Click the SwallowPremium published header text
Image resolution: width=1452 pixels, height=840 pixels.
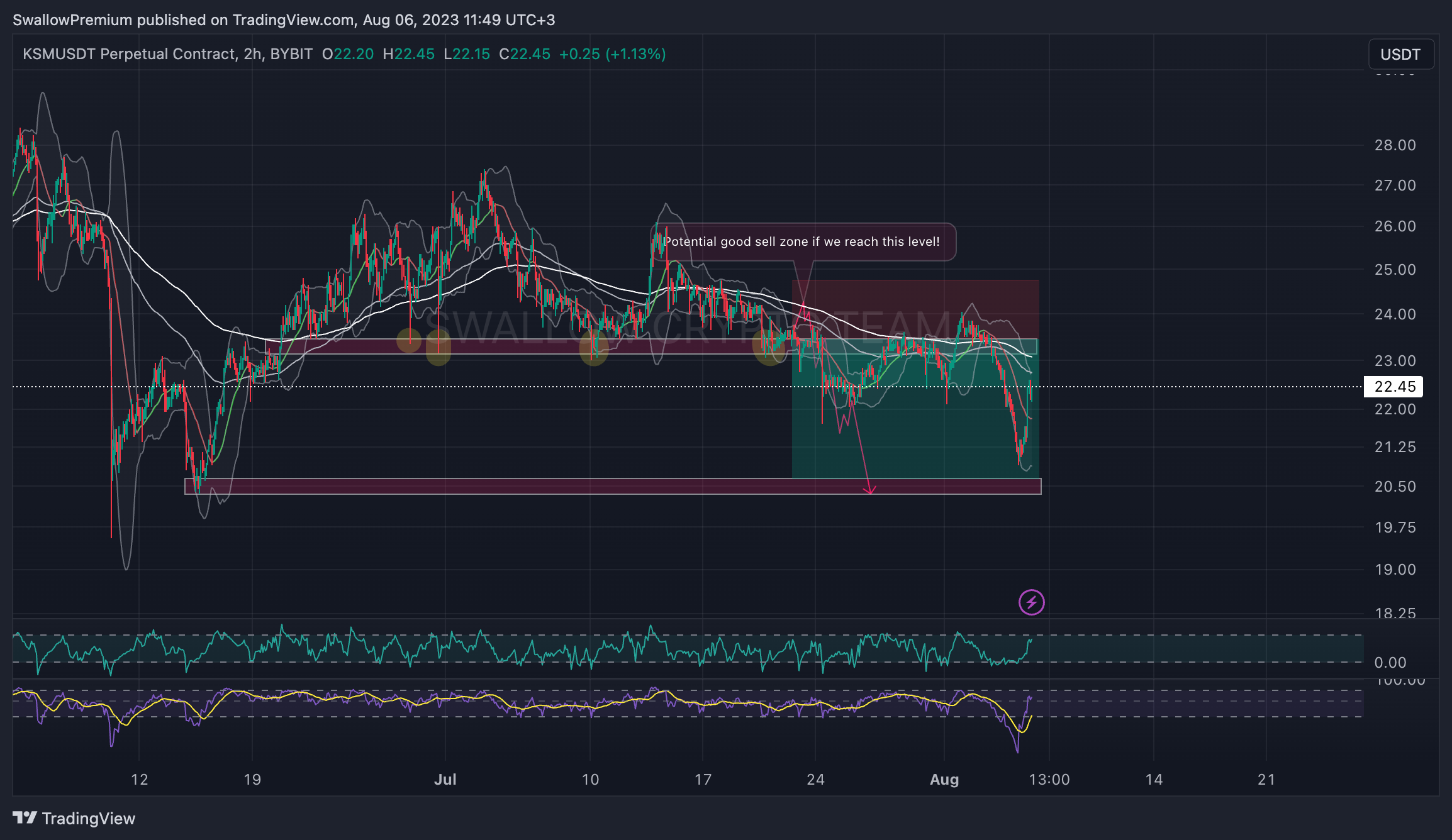[284, 19]
